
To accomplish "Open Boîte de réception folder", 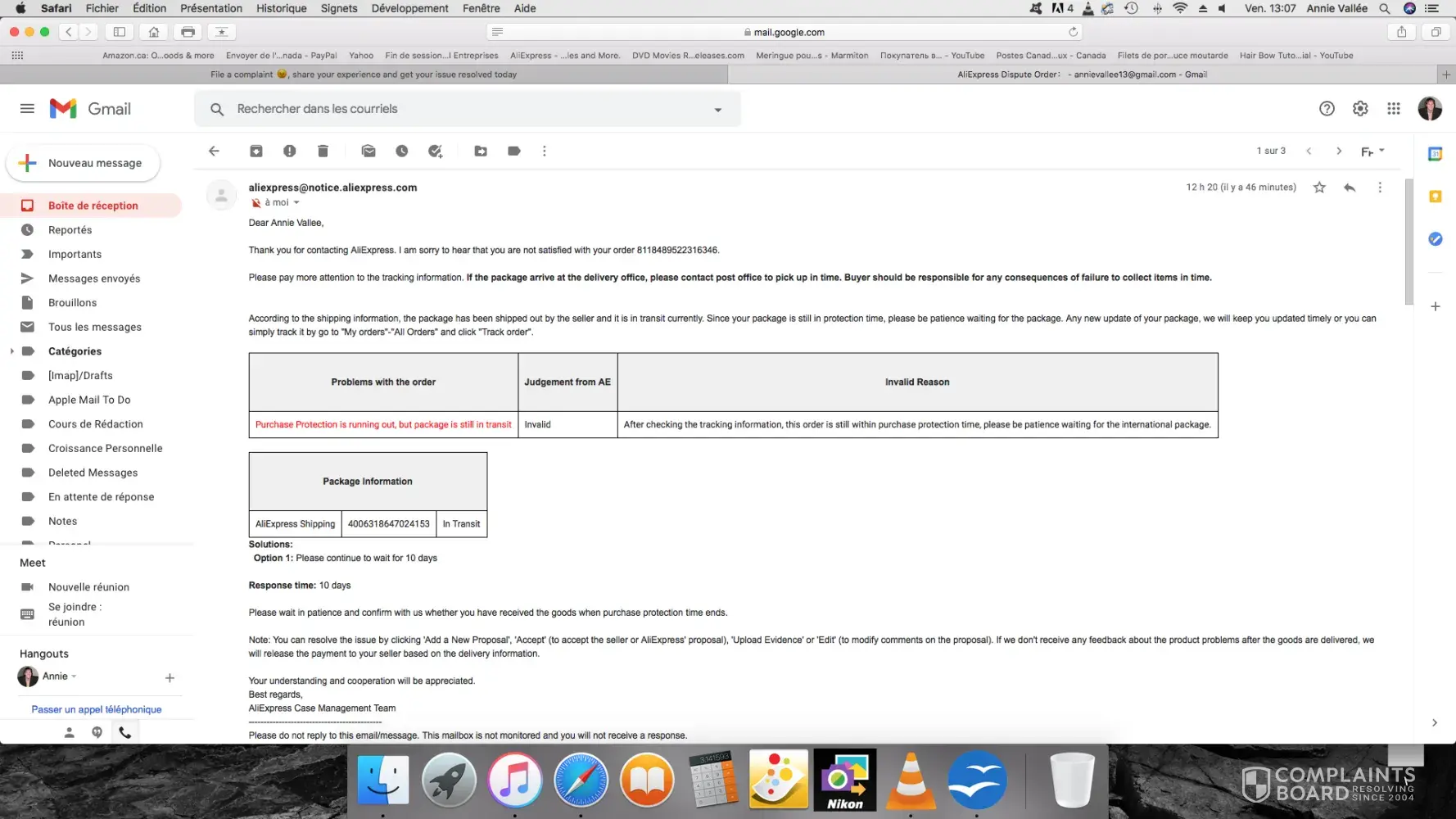I will 91,206.
